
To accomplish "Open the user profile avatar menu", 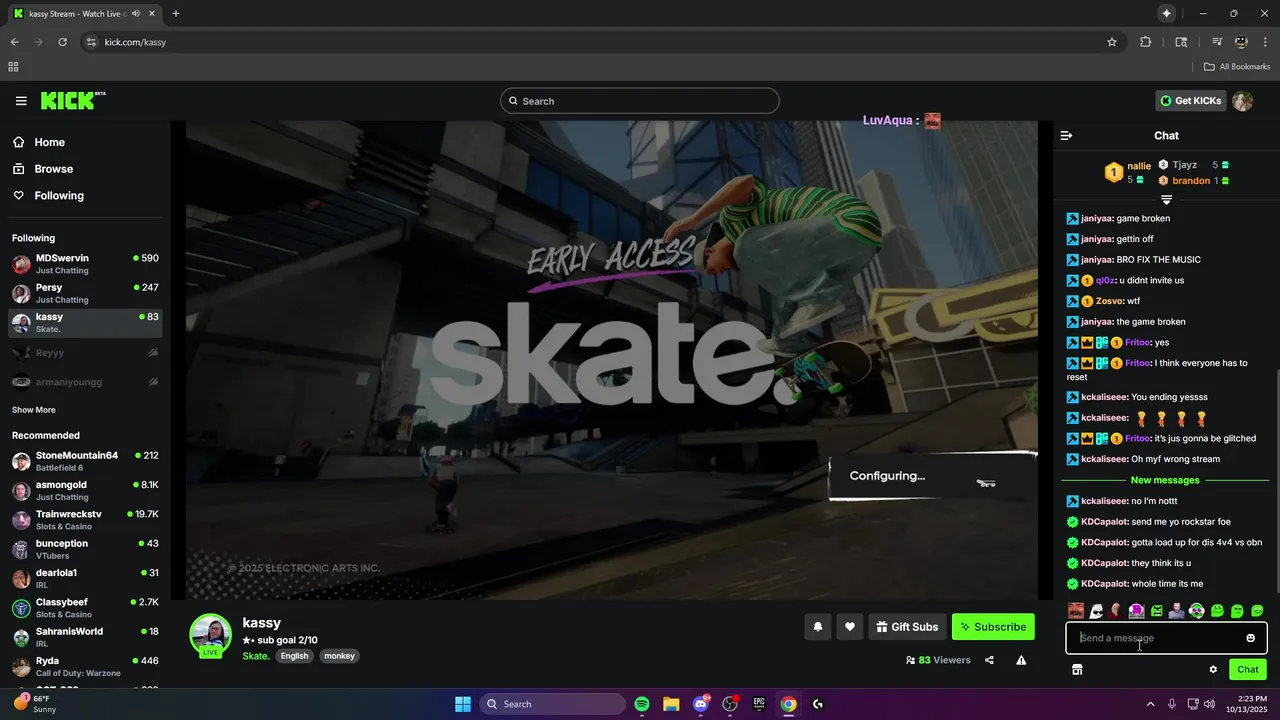I will 1243,101.
